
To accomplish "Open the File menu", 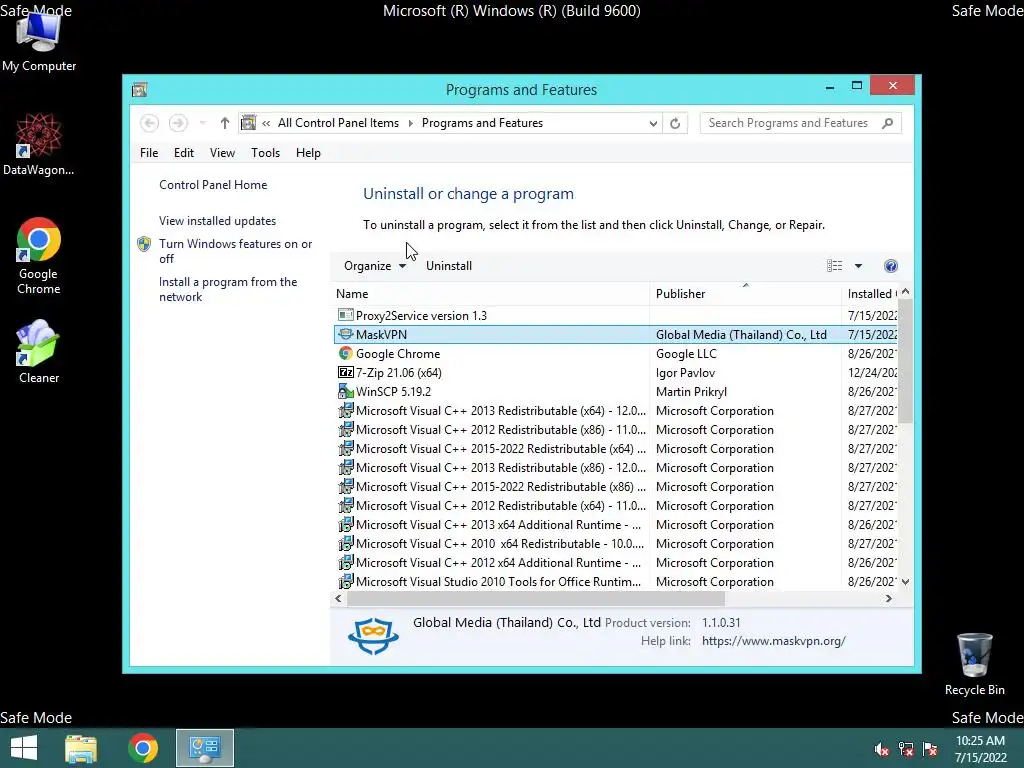I will click(149, 153).
